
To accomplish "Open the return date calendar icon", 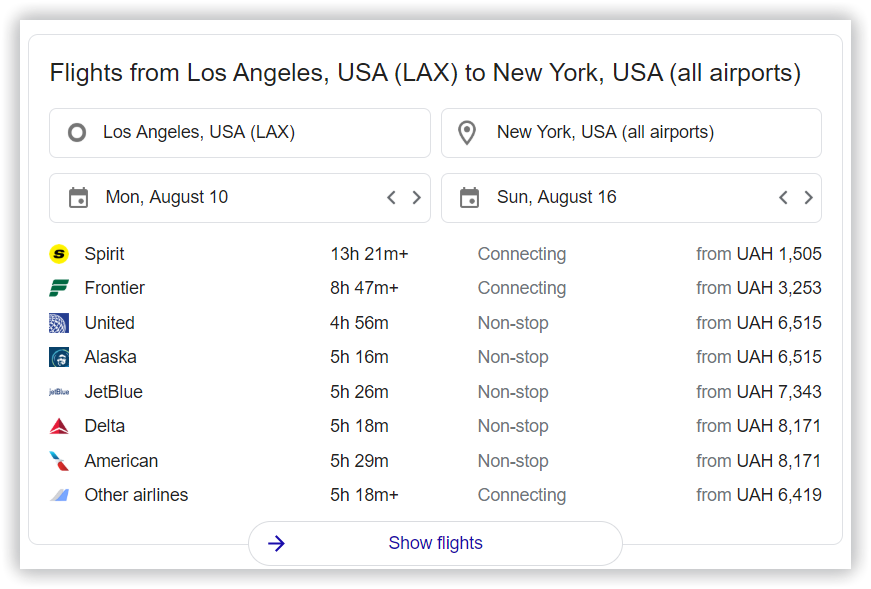I will pyautogui.click(x=469, y=198).
